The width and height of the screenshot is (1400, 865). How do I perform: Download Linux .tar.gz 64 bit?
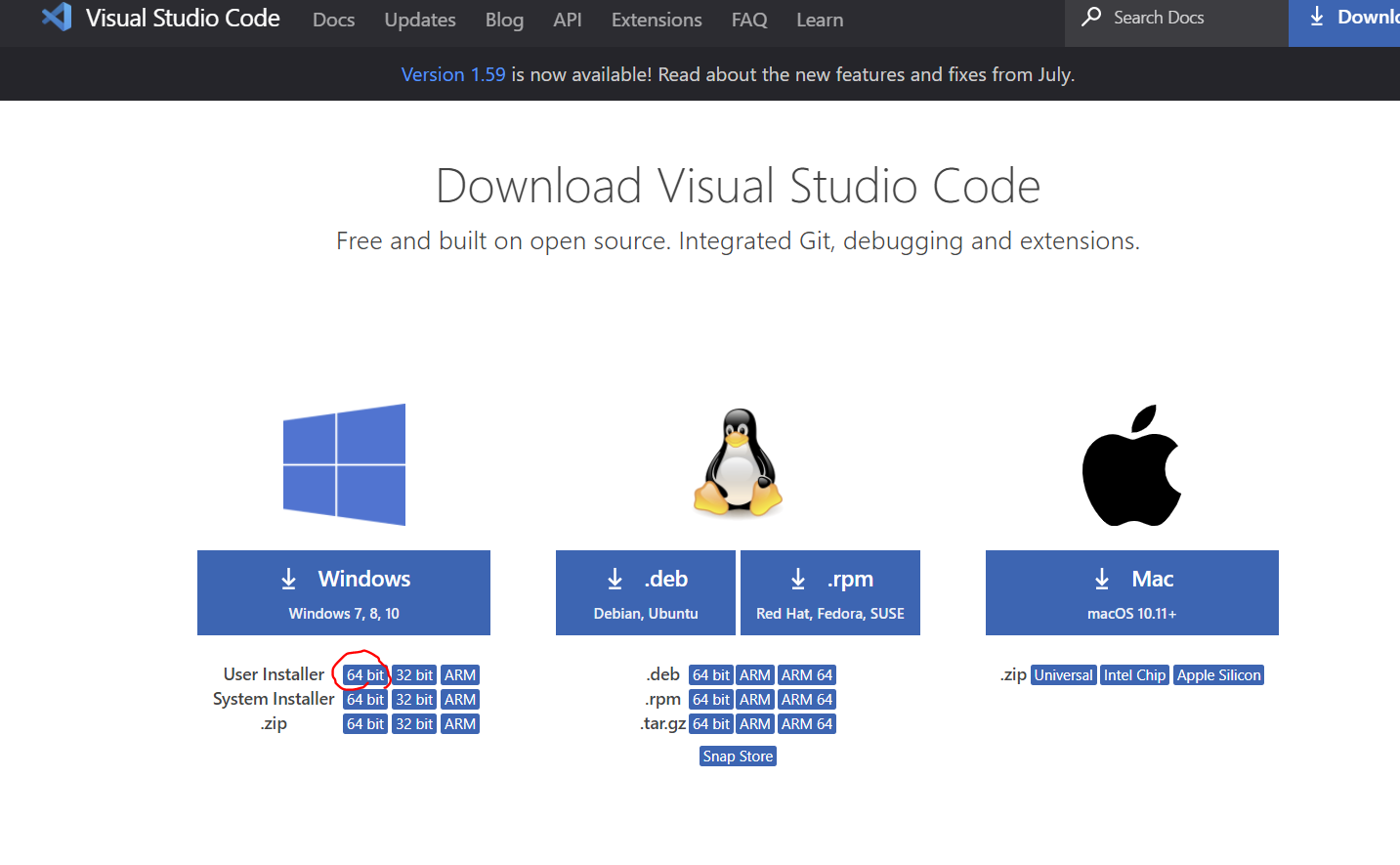click(x=711, y=724)
